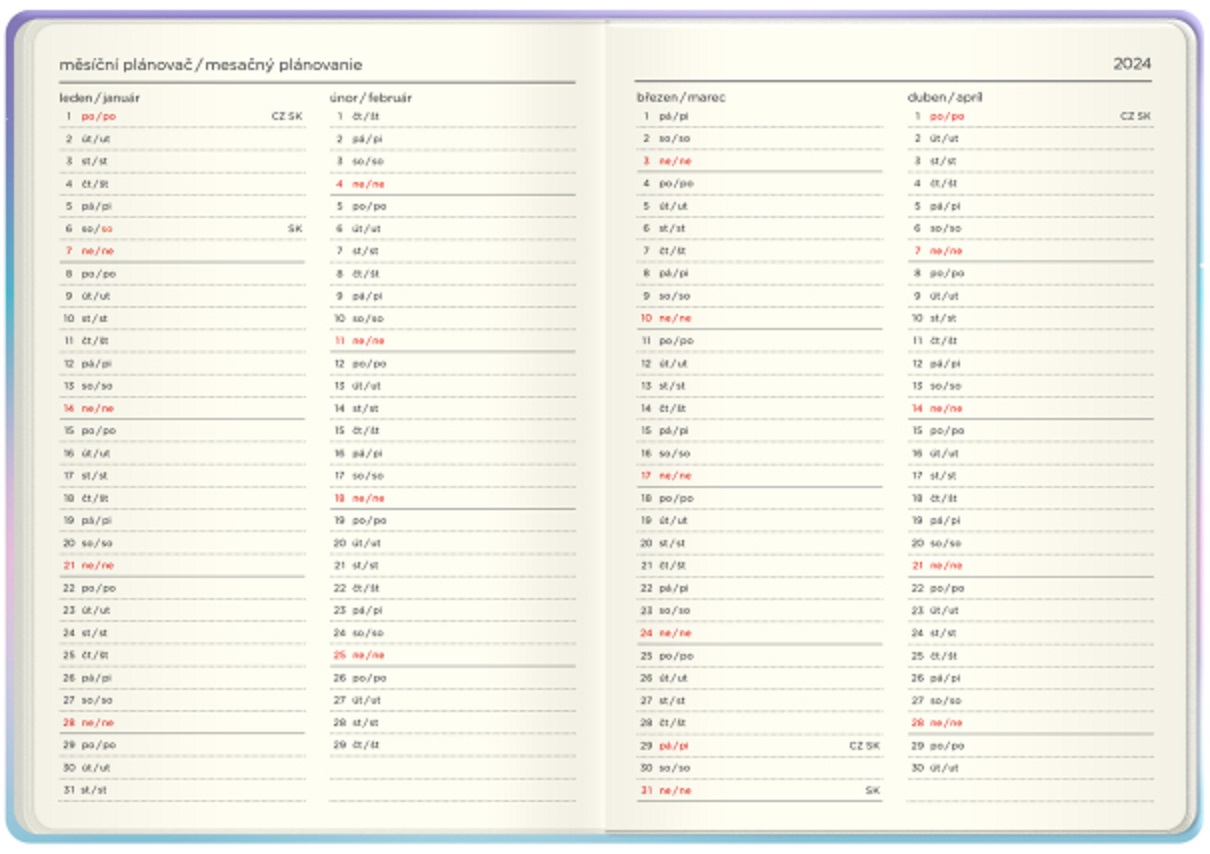Click the SK marker on March 31
This screenshot has height=854, width=1210.
(x=873, y=790)
